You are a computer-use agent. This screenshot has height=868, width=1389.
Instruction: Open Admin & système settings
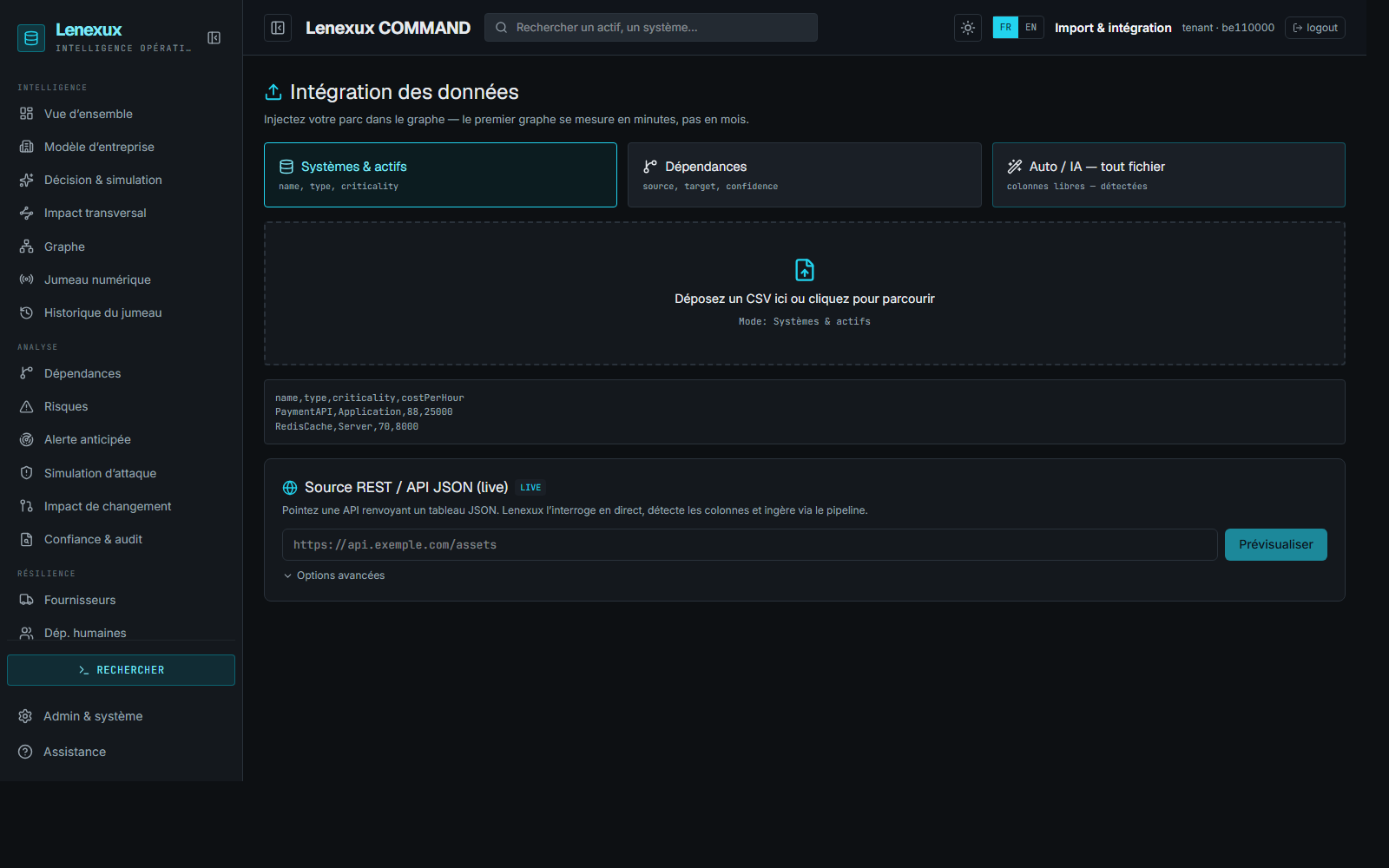122,716
